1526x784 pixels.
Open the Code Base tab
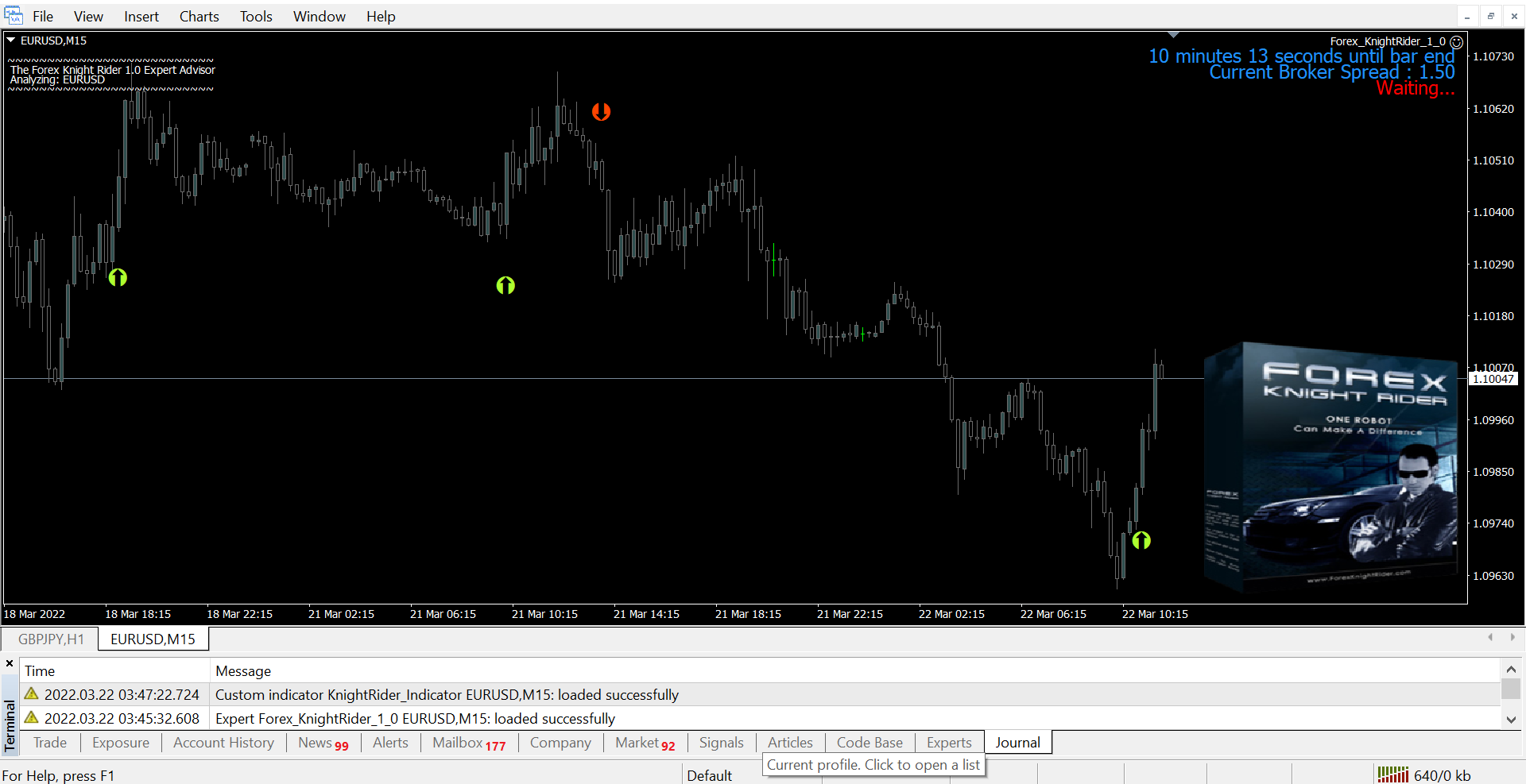(x=870, y=743)
